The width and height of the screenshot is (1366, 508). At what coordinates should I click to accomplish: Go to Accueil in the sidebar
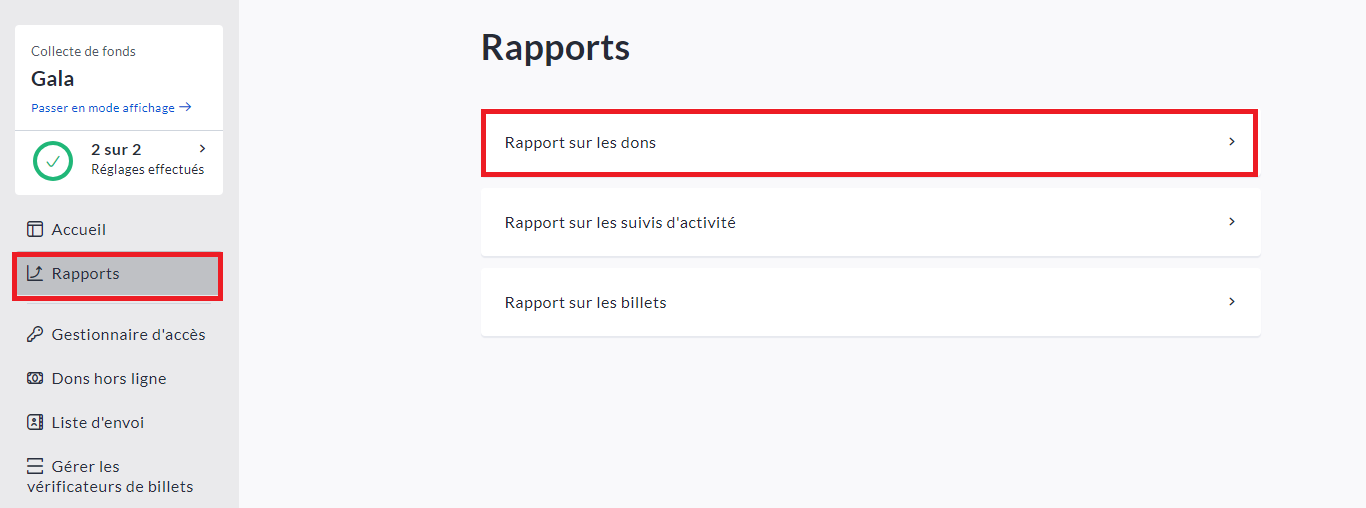79,230
